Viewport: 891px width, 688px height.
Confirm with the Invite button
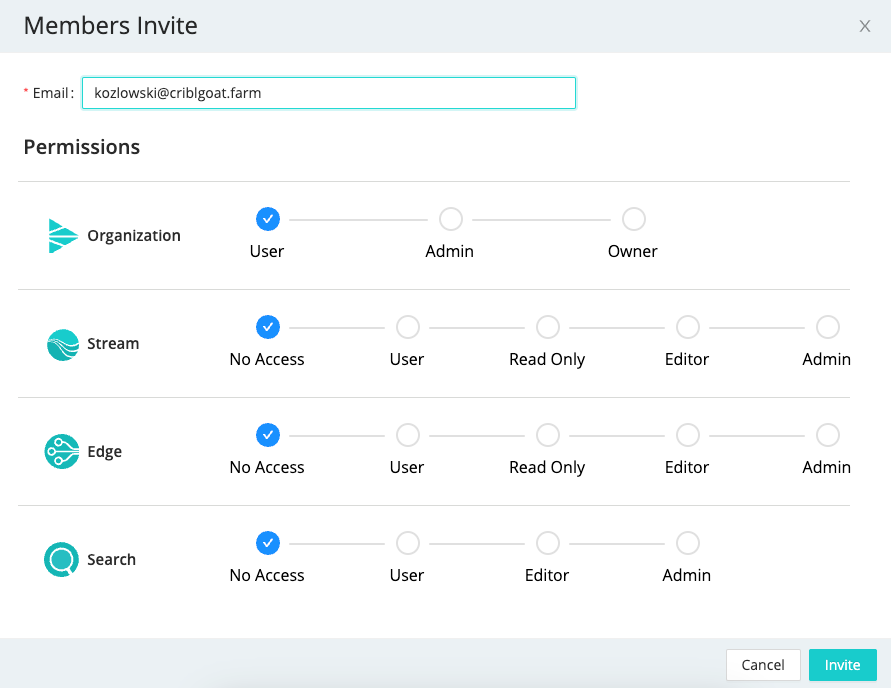pyautogui.click(x=843, y=664)
